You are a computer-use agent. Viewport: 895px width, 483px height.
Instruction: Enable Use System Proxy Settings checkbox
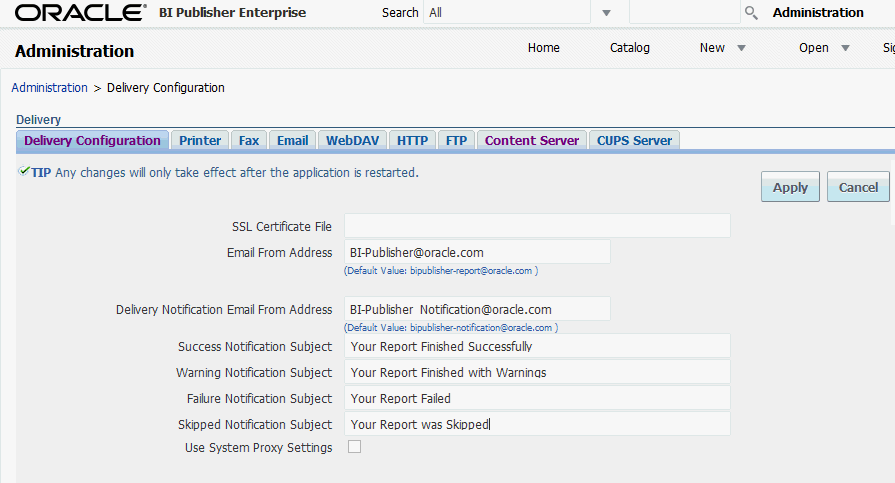click(354, 446)
